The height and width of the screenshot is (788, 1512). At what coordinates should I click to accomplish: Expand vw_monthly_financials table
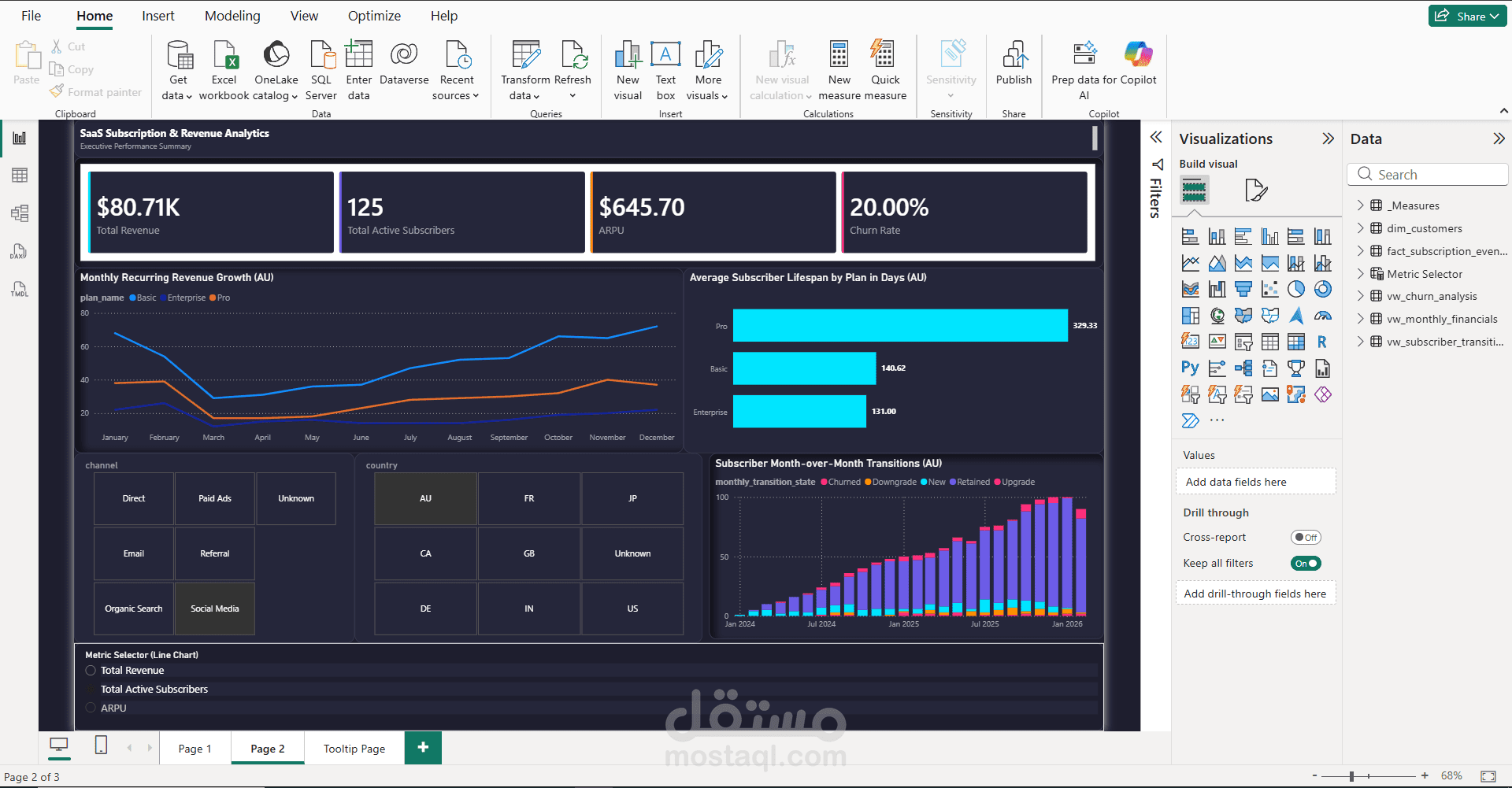coord(1360,319)
